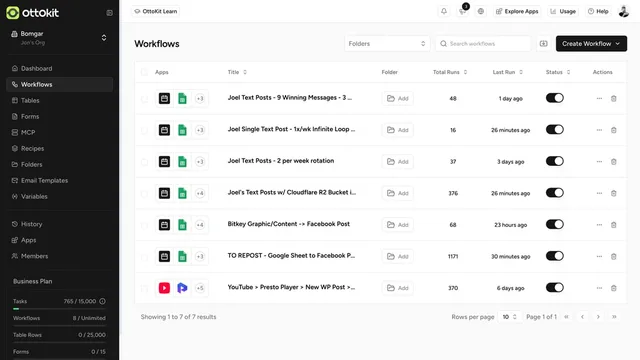Disable the Joel Text Posts - 9 Winning Messages workflow
Viewport: 640px width, 360px height.
coord(555,98)
